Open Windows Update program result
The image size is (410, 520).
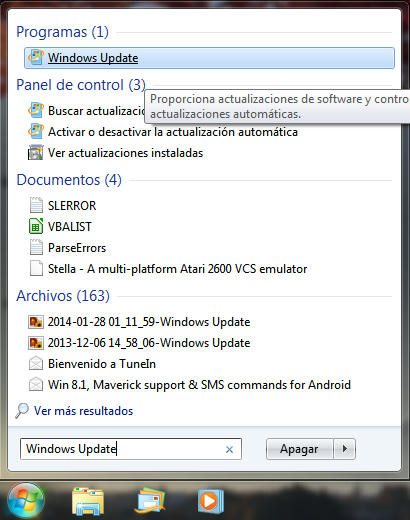[209, 58]
